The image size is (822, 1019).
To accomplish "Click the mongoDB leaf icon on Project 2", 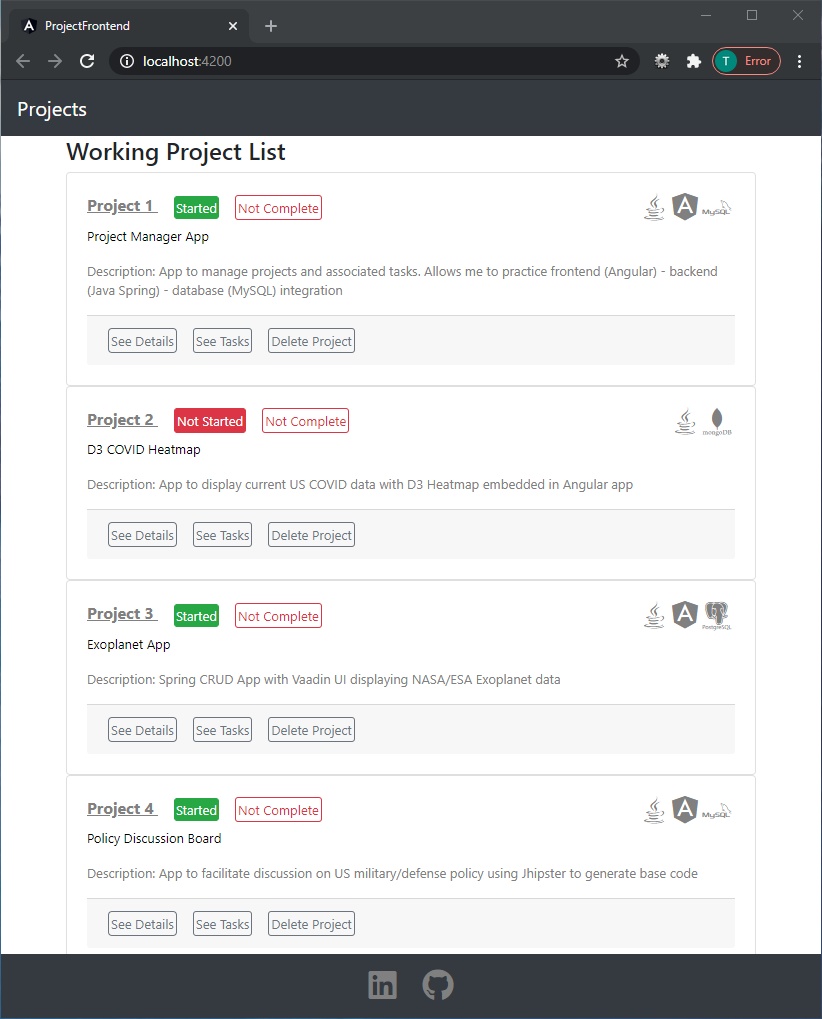I will point(716,420).
